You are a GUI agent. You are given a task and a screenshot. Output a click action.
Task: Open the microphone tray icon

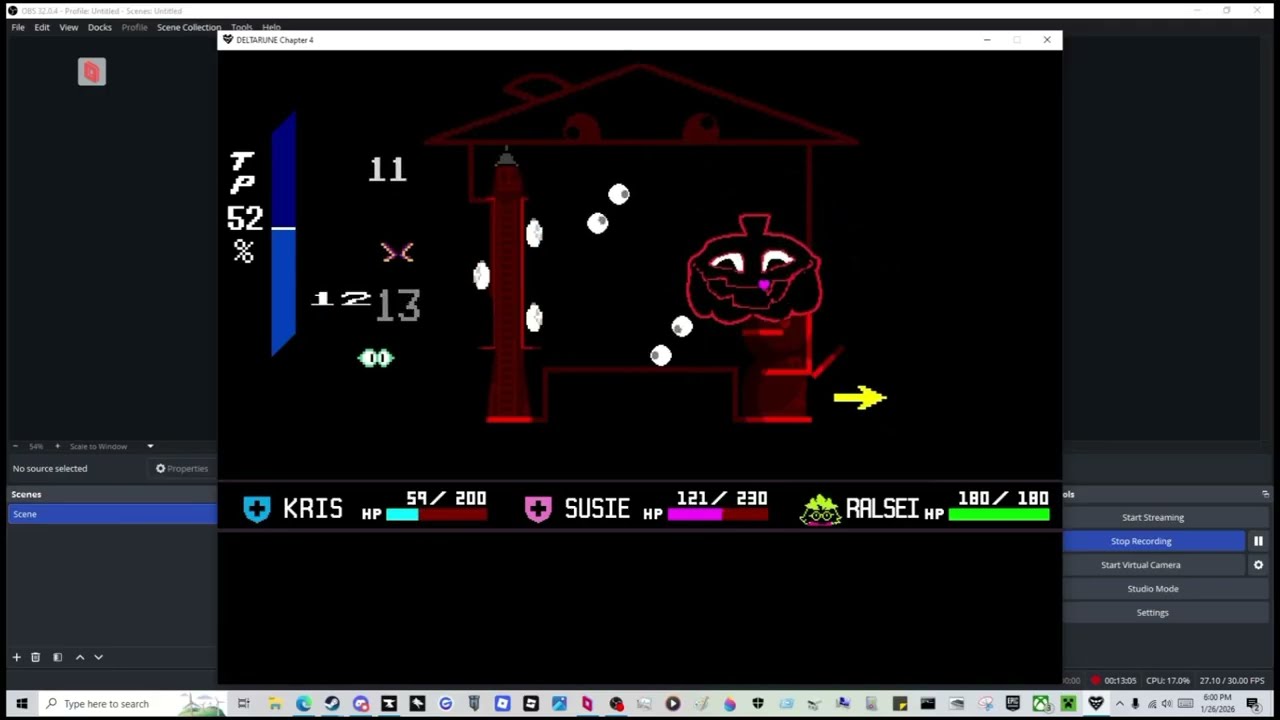pos(1135,704)
